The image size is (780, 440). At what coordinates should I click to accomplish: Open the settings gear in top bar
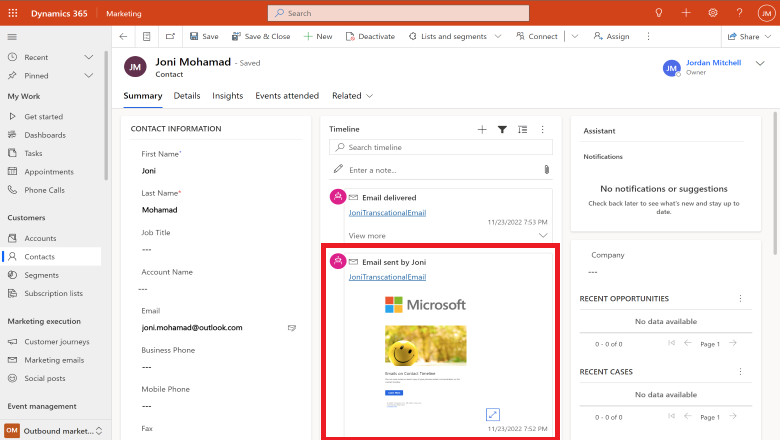click(x=713, y=13)
